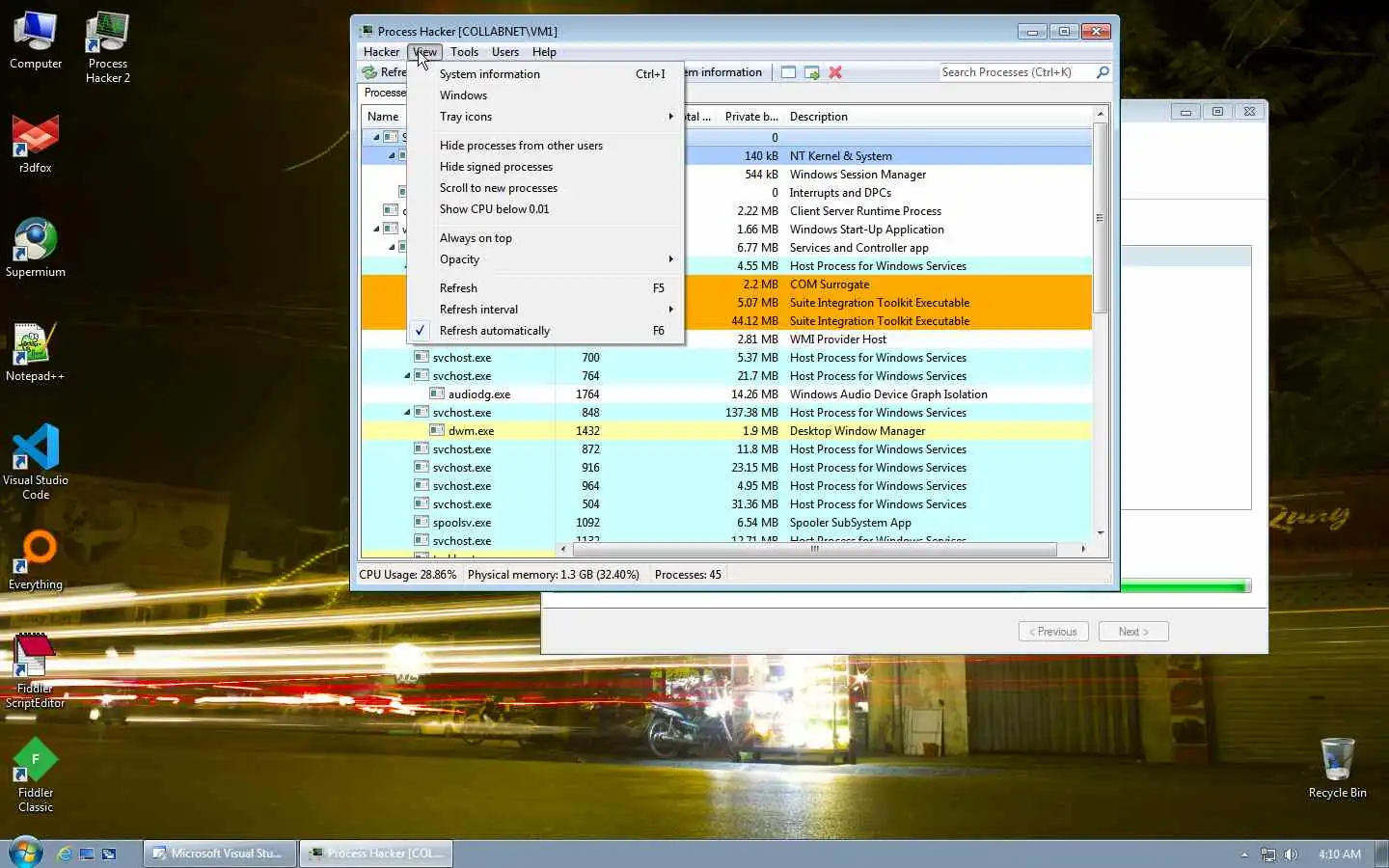Switch to Microsoft Visual Studio taskbar button
The width and height of the screenshot is (1389, 868).
click(x=219, y=854)
